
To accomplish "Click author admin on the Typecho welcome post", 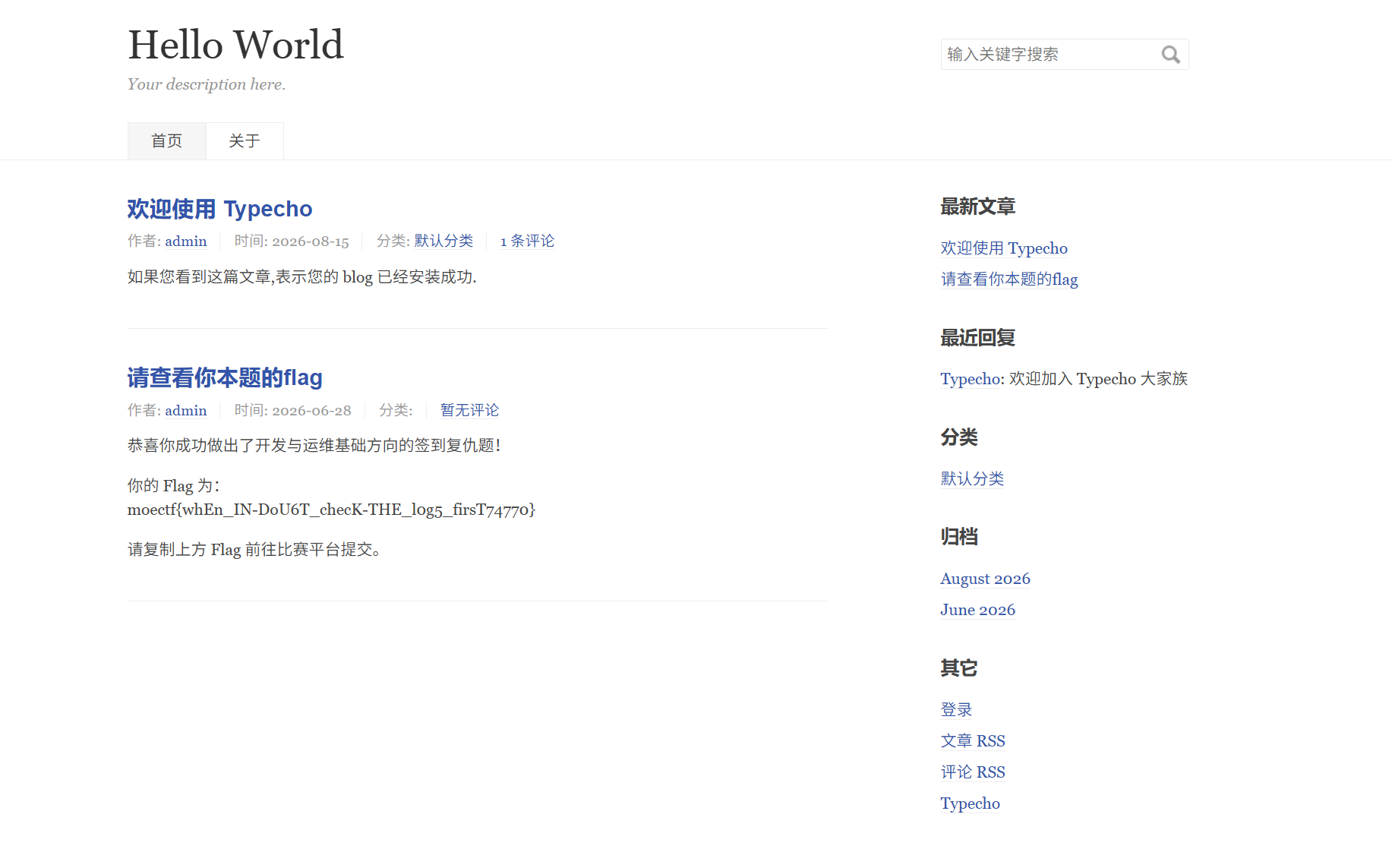I will pos(186,241).
